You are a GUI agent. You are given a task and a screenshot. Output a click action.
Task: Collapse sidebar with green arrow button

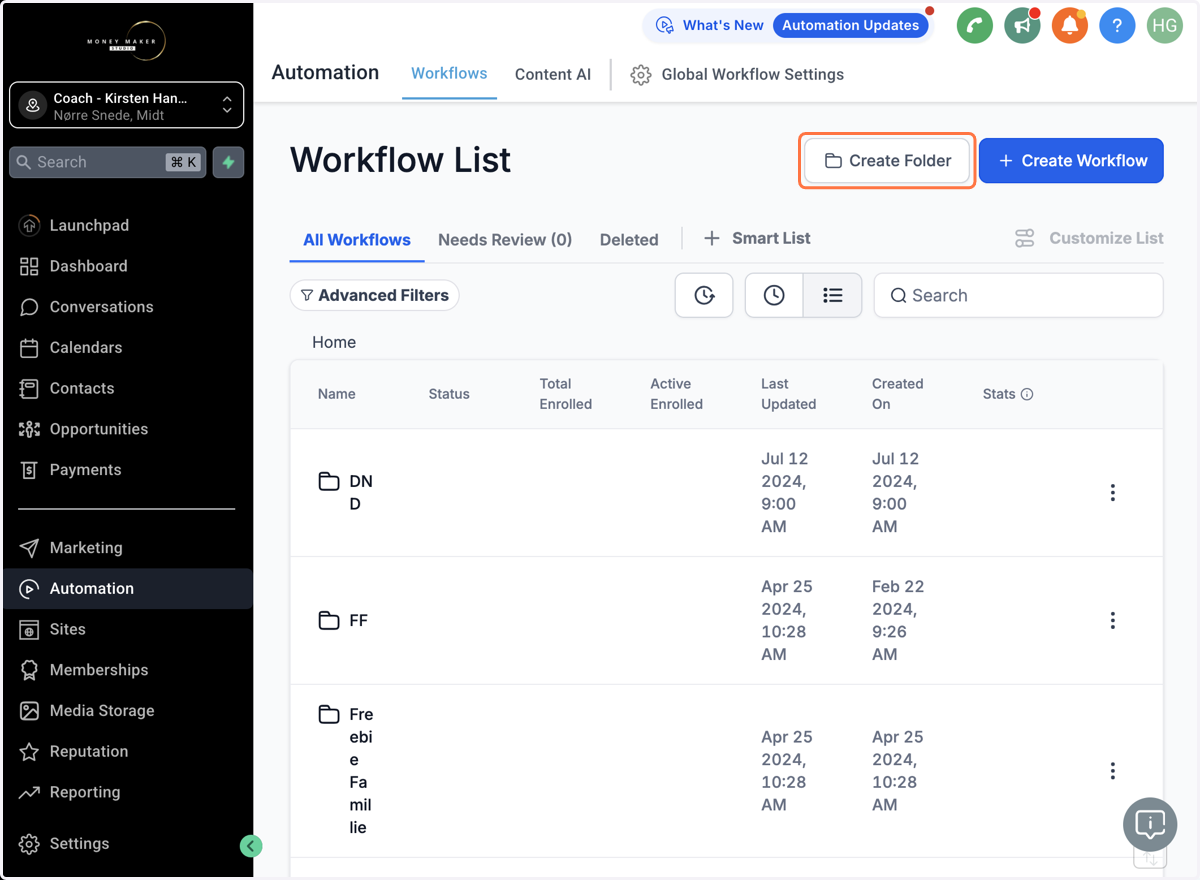pos(251,846)
